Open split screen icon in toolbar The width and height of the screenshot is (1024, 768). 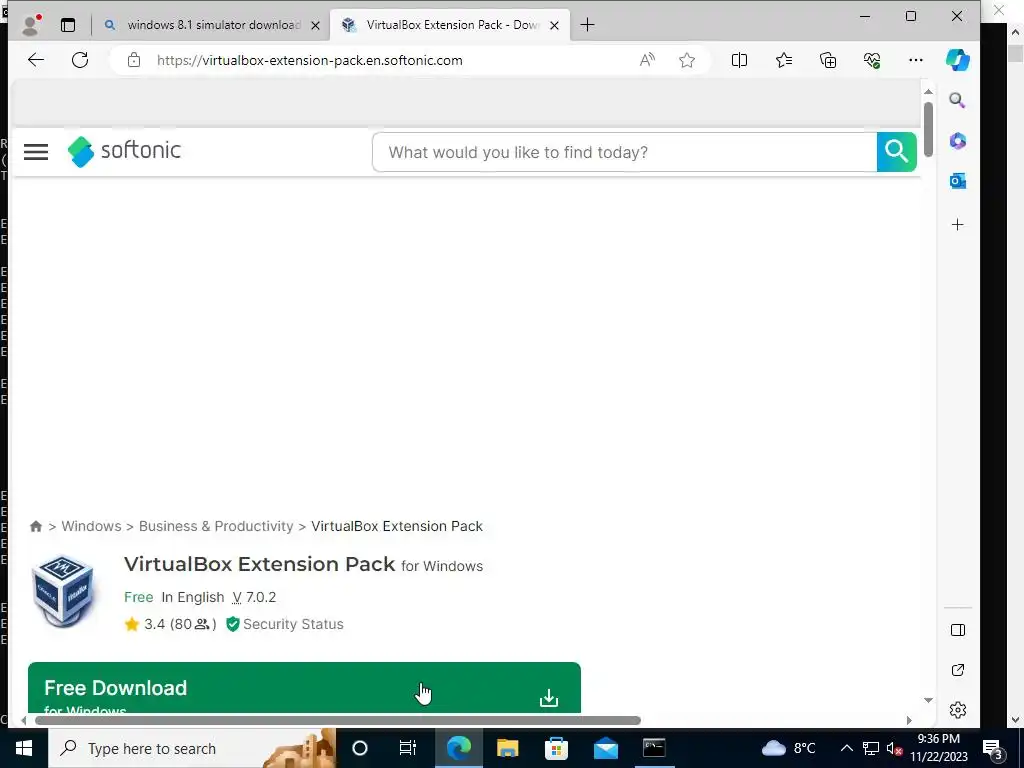pos(739,60)
